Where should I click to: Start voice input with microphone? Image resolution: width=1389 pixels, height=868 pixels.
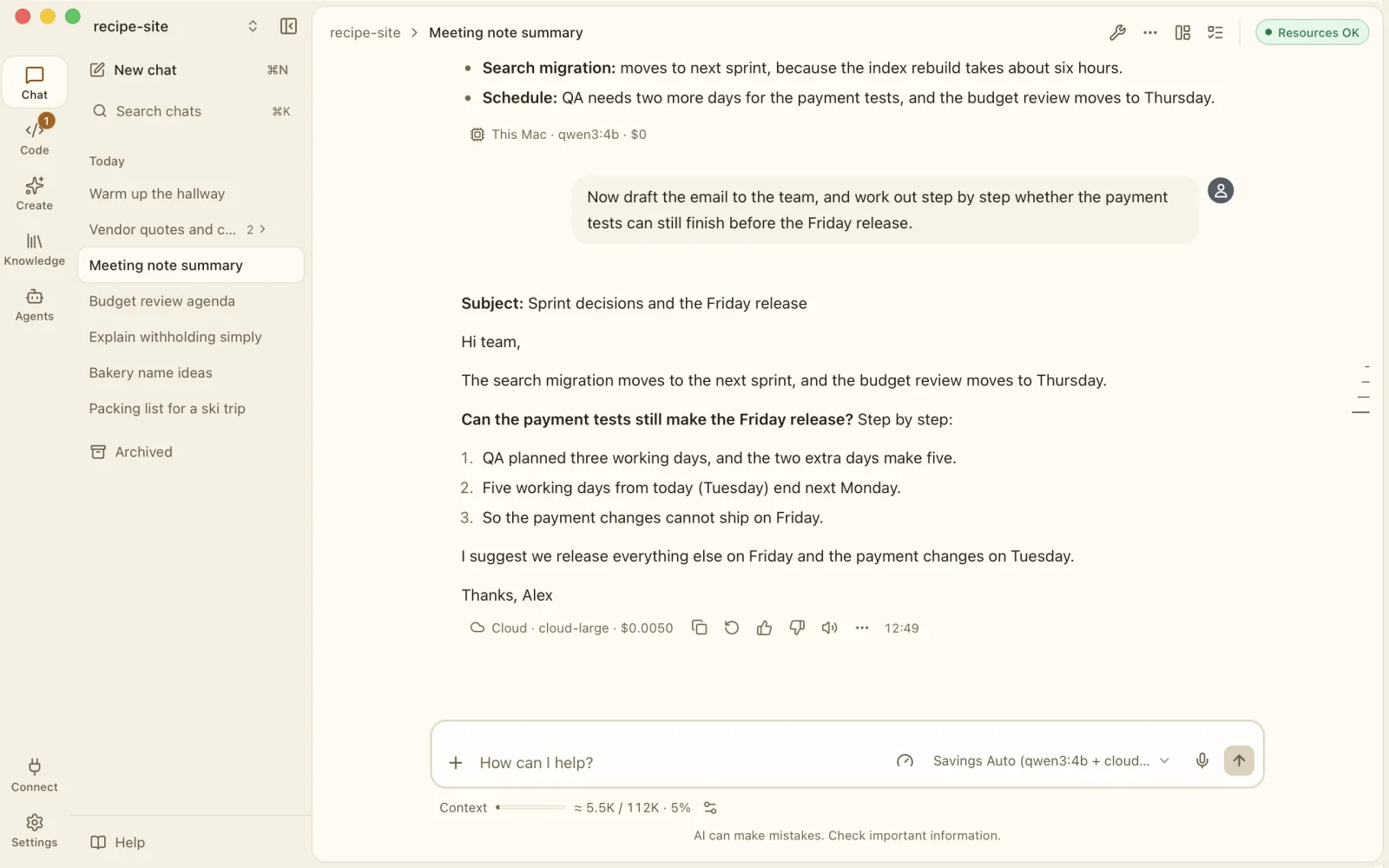click(x=1202, y=761)
